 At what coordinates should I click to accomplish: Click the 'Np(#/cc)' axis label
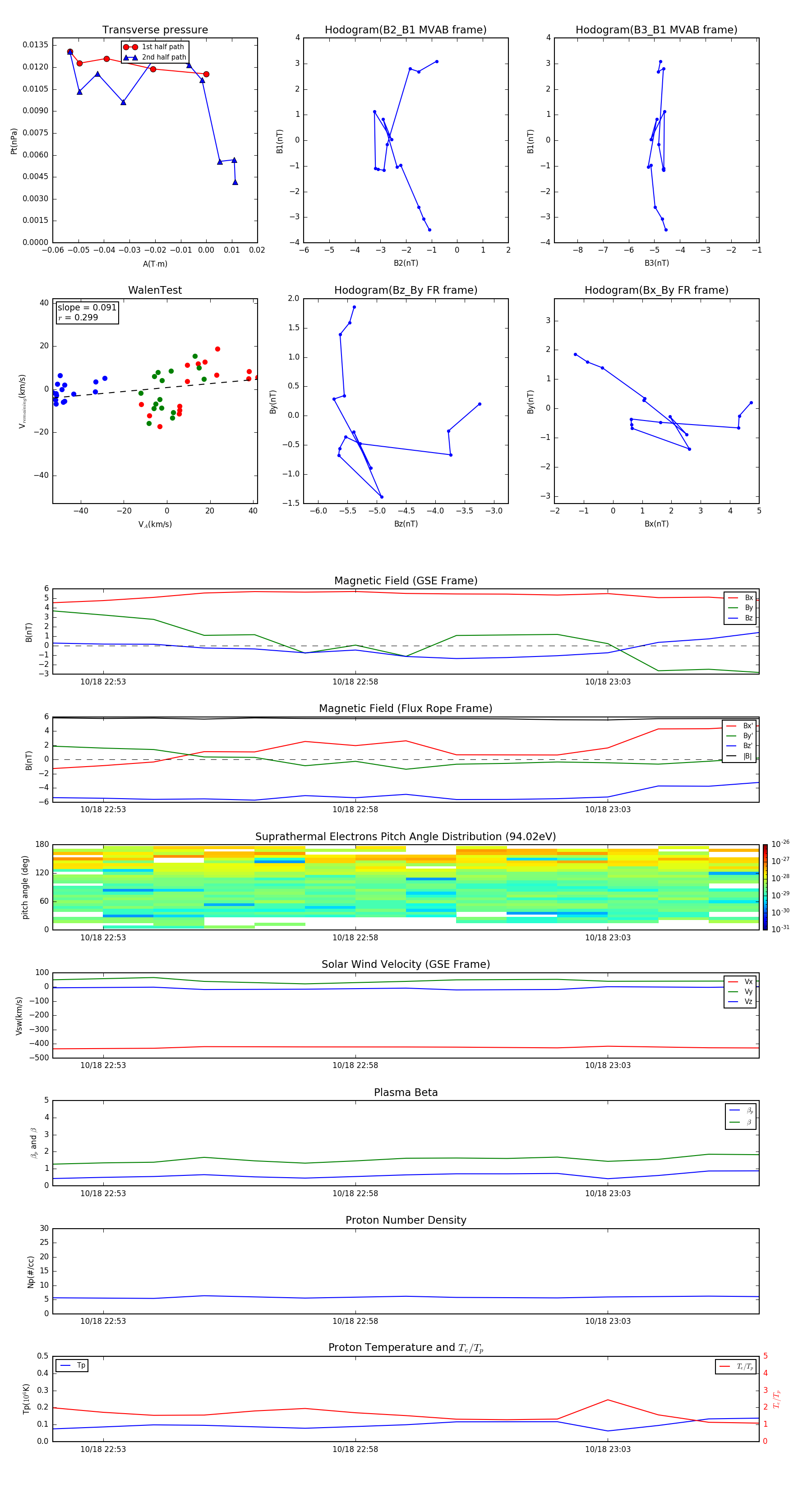(x=31, y=1272)
